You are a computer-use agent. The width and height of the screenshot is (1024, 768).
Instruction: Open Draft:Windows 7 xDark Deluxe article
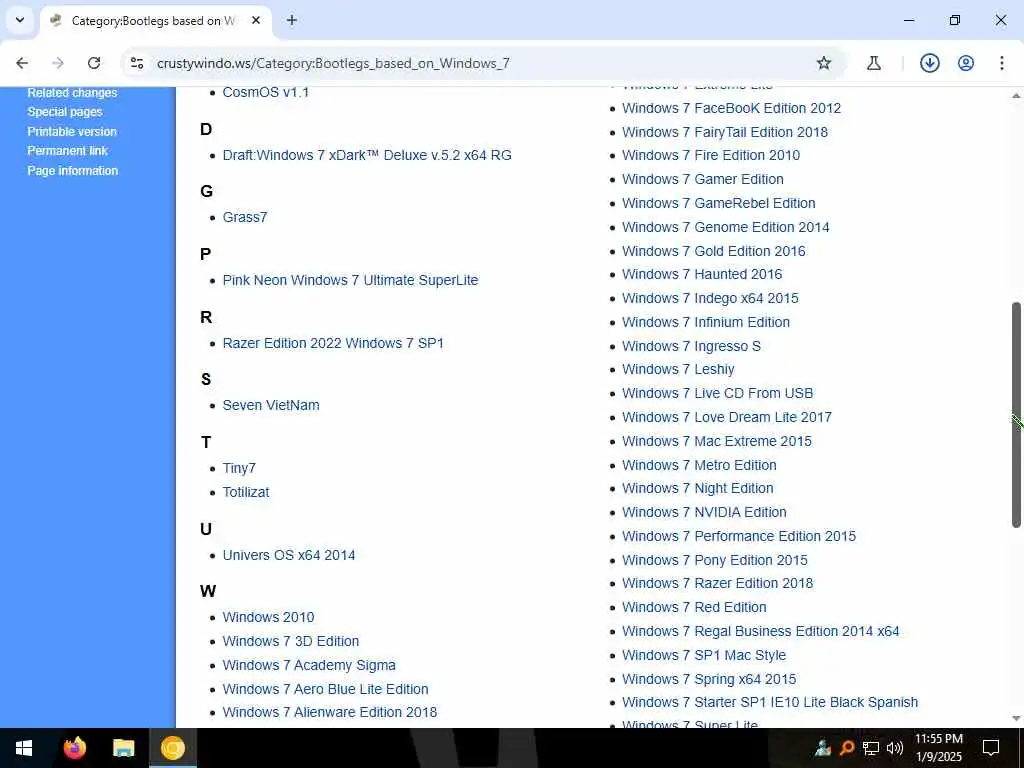367,155
